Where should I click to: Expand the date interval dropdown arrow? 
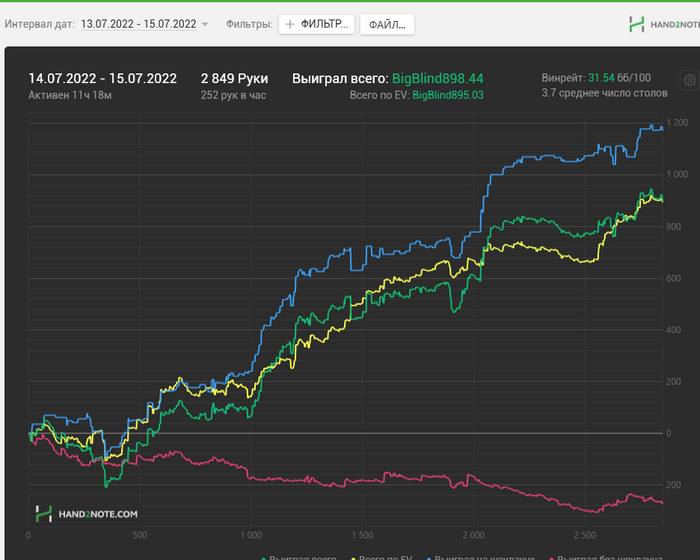click(205, 24)
